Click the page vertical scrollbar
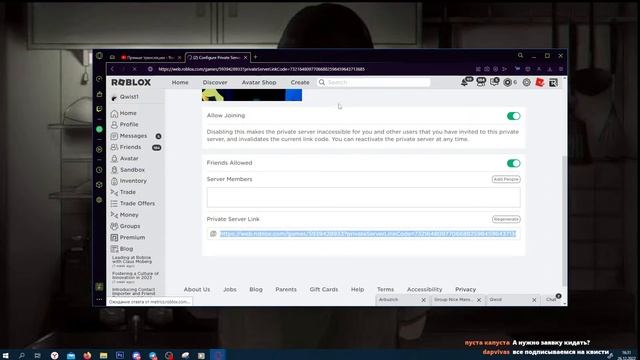The height and width of the screenshot is (360, 640). [x=564, y=220]
